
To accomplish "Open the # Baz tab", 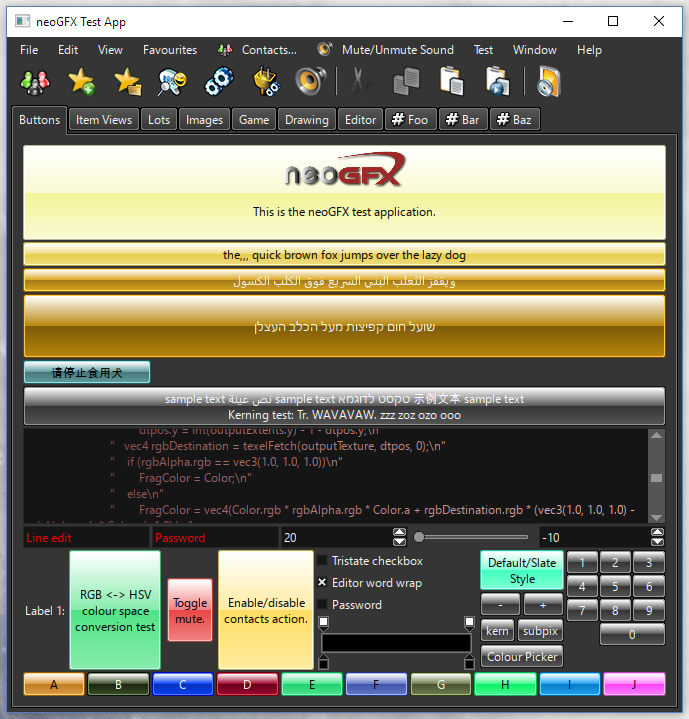I will click(x=515, y=120).
